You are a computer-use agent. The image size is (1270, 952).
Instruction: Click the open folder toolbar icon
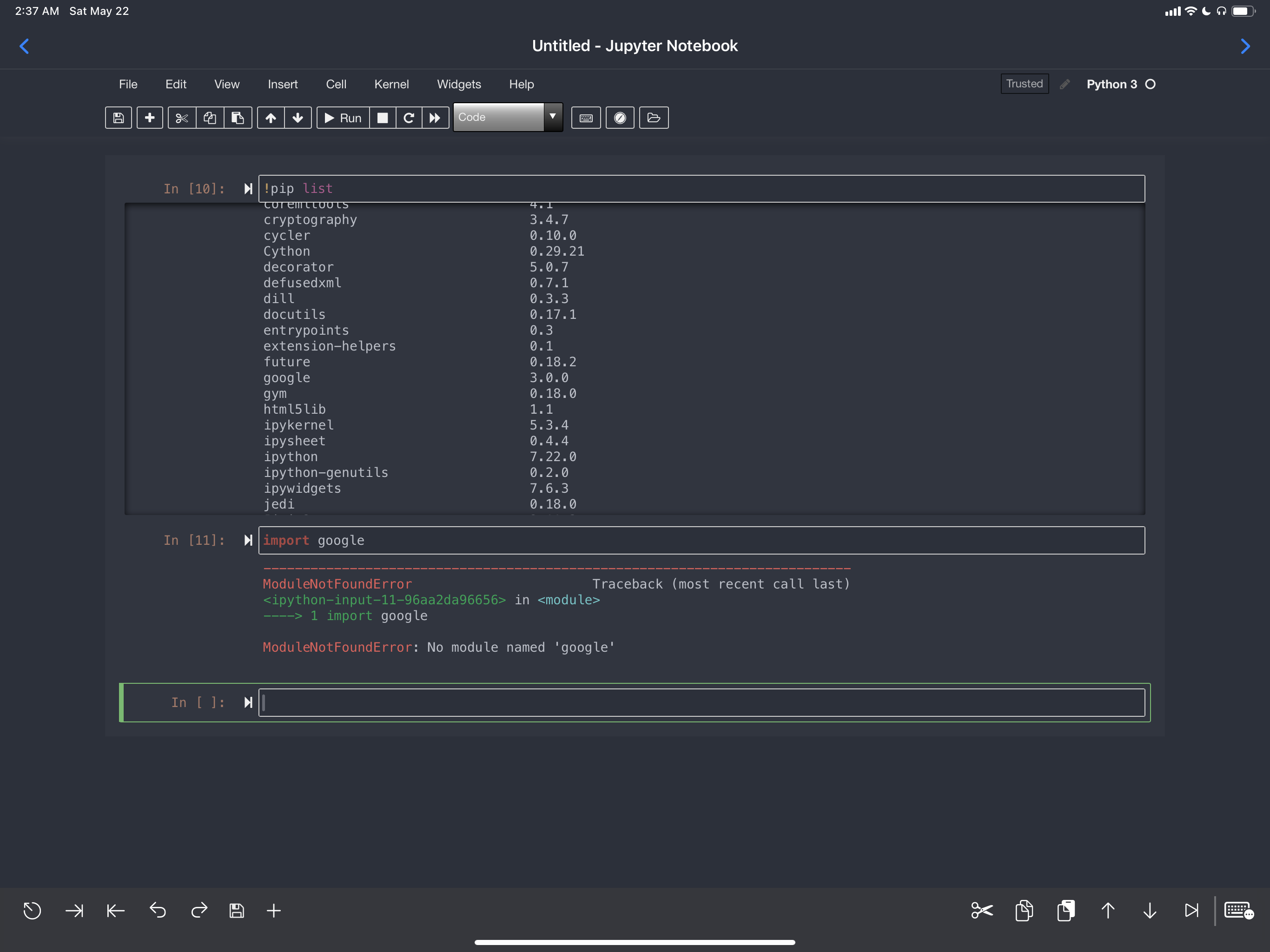click(654, 118)
